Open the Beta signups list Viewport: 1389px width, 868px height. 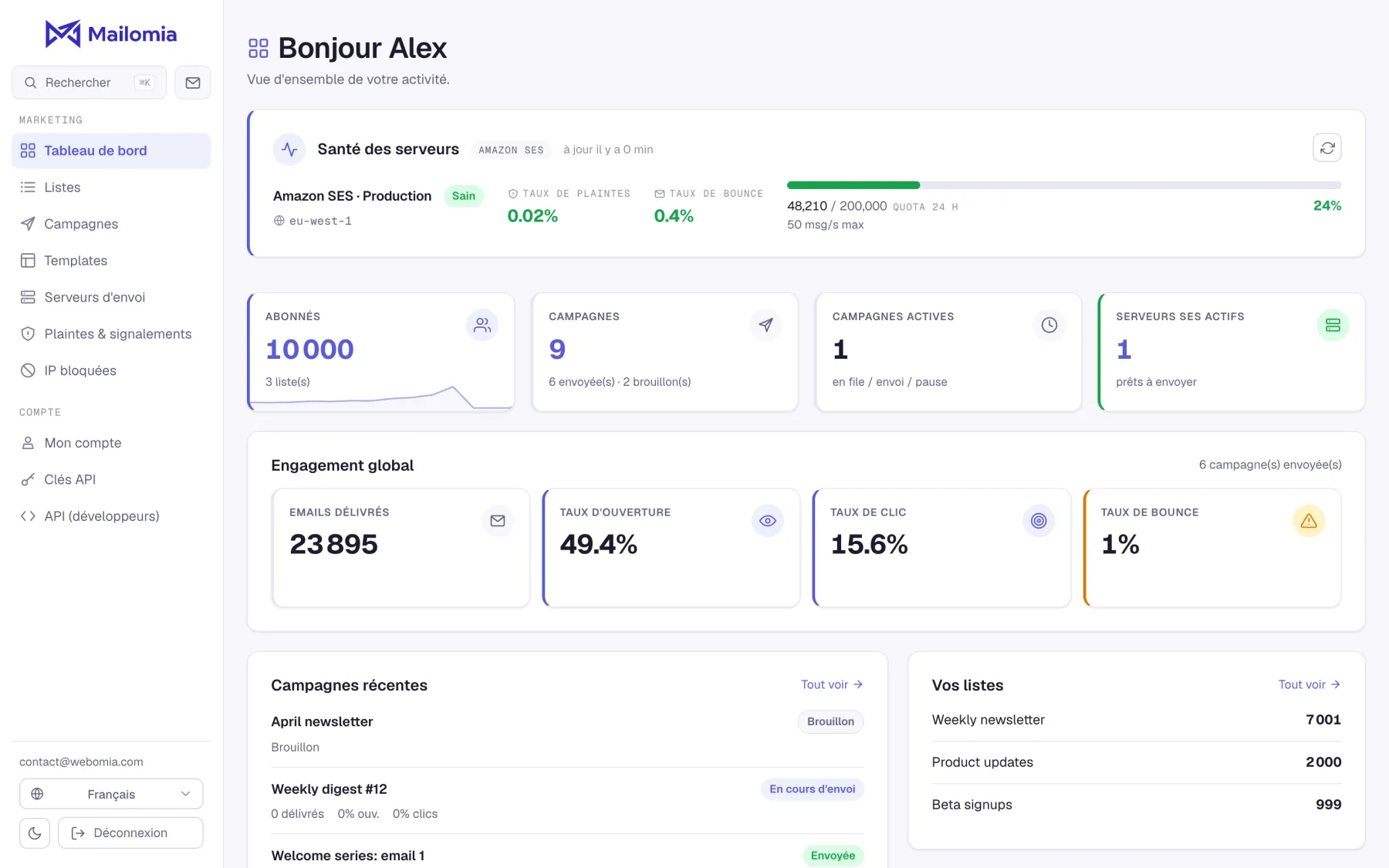point(1137,805)
